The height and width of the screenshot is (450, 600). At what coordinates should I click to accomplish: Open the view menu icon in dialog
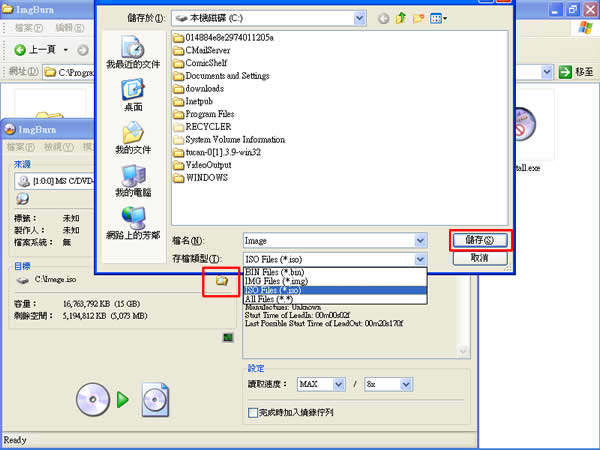tap(438, 18)
